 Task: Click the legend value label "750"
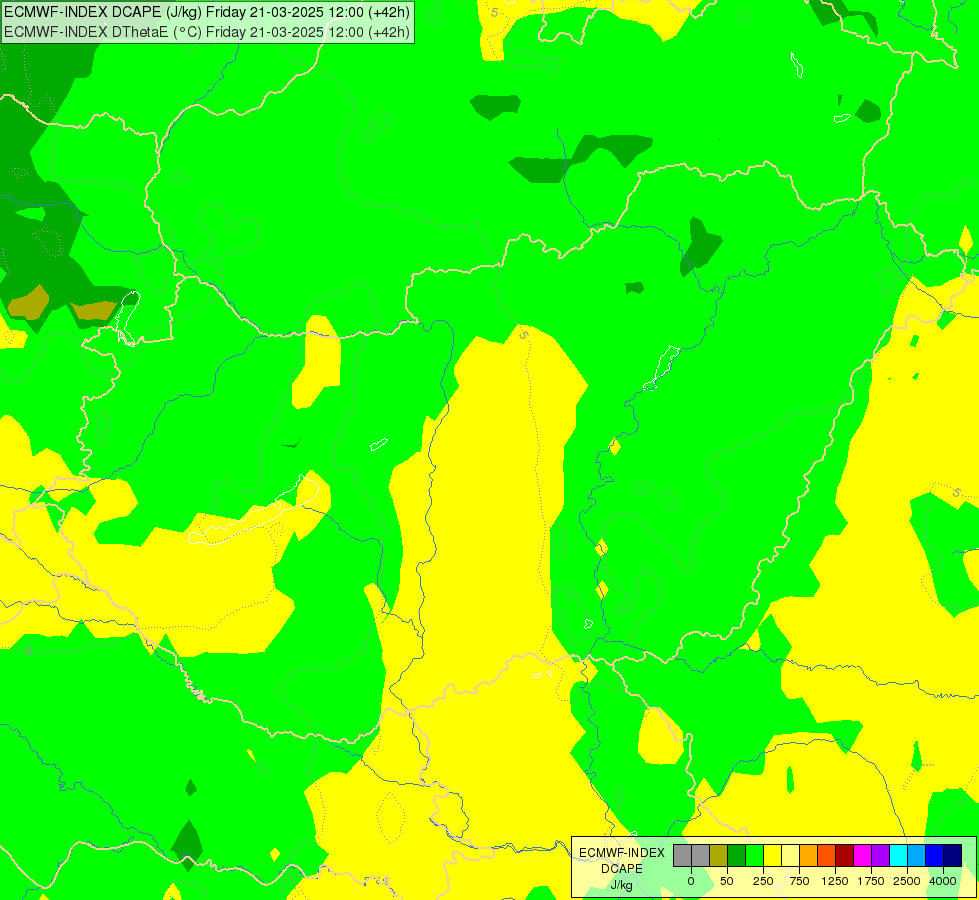point(799,881)
